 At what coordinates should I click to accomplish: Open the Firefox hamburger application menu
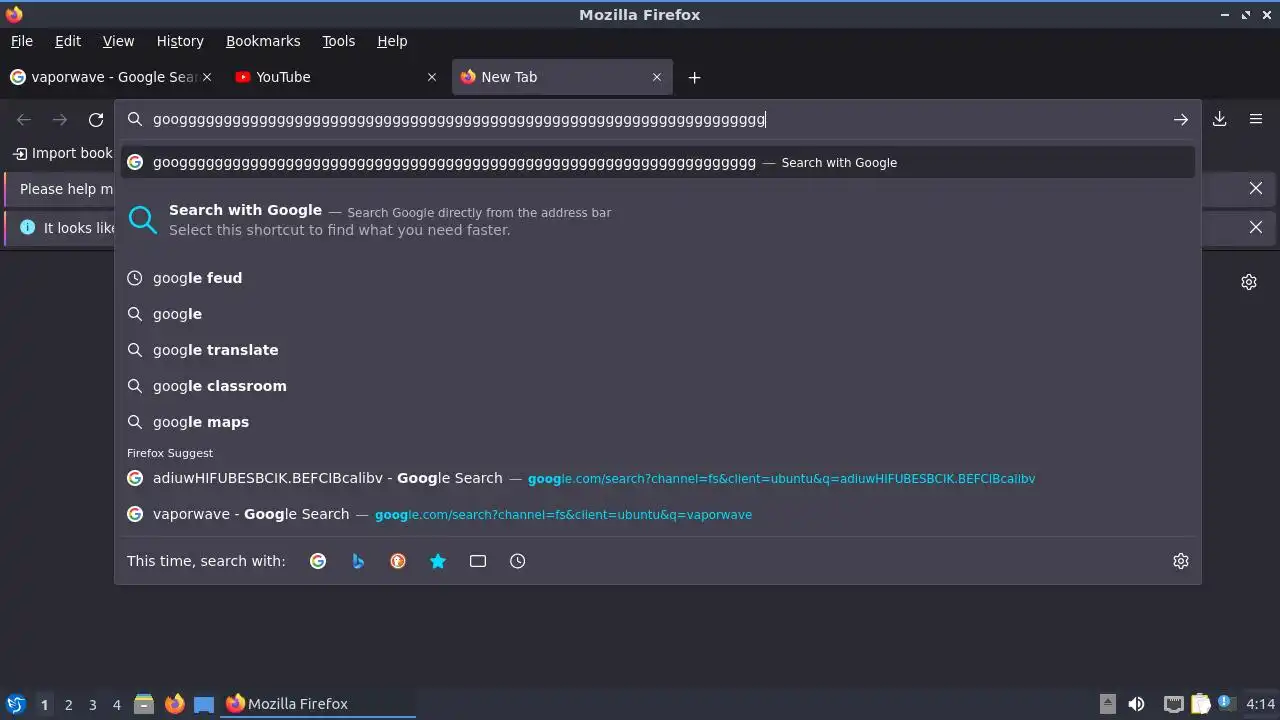pos(1256,119)
